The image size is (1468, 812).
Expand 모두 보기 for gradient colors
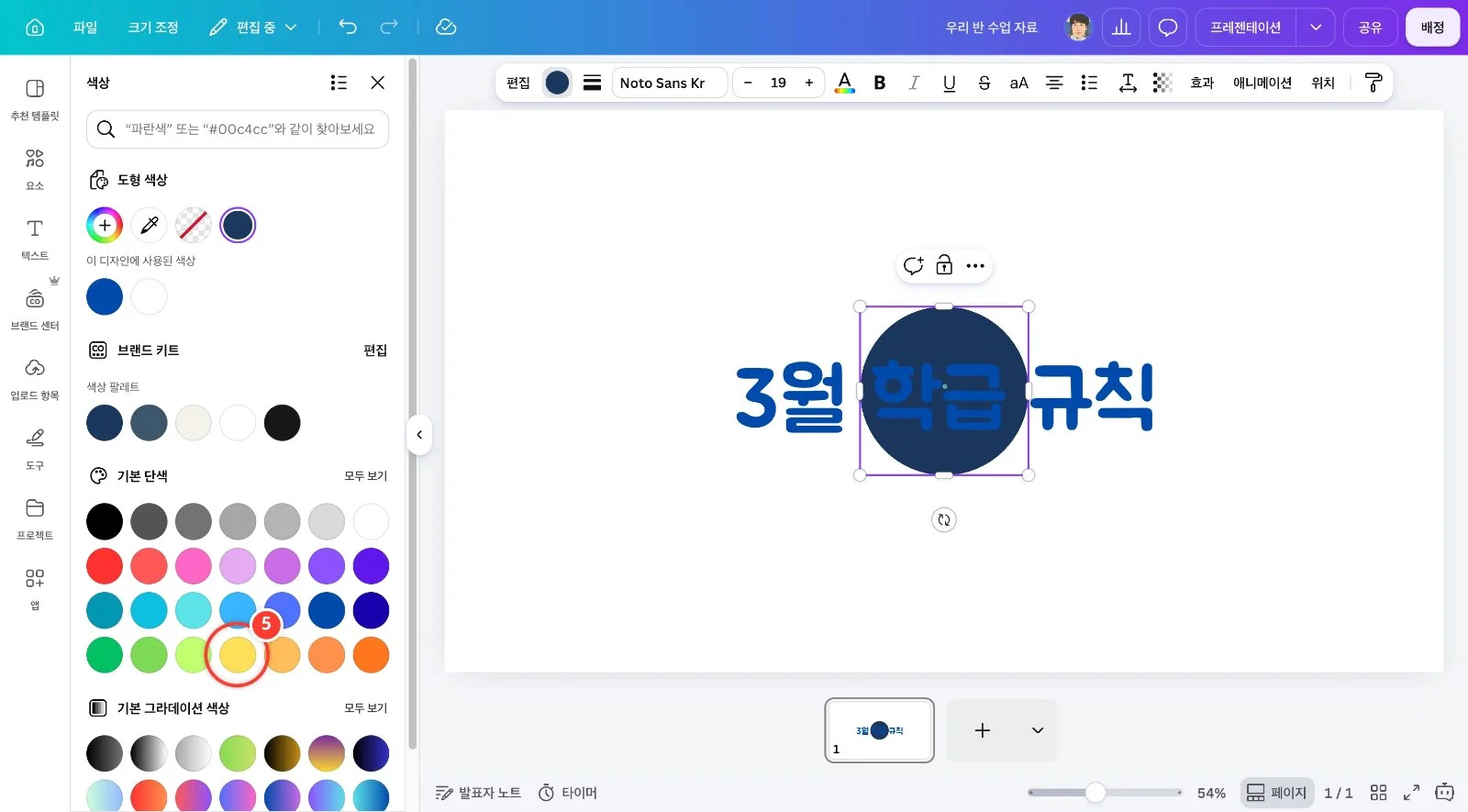[365, 708]
